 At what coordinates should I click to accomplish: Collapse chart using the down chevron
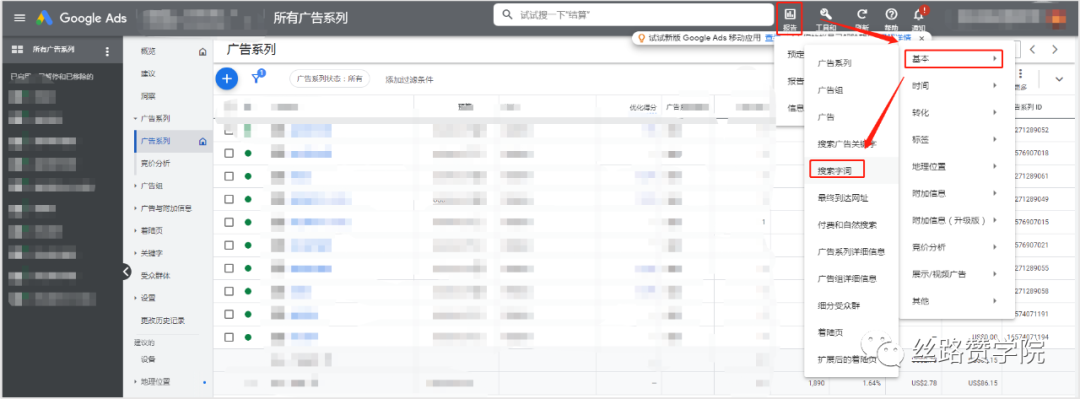[1059, 79]
